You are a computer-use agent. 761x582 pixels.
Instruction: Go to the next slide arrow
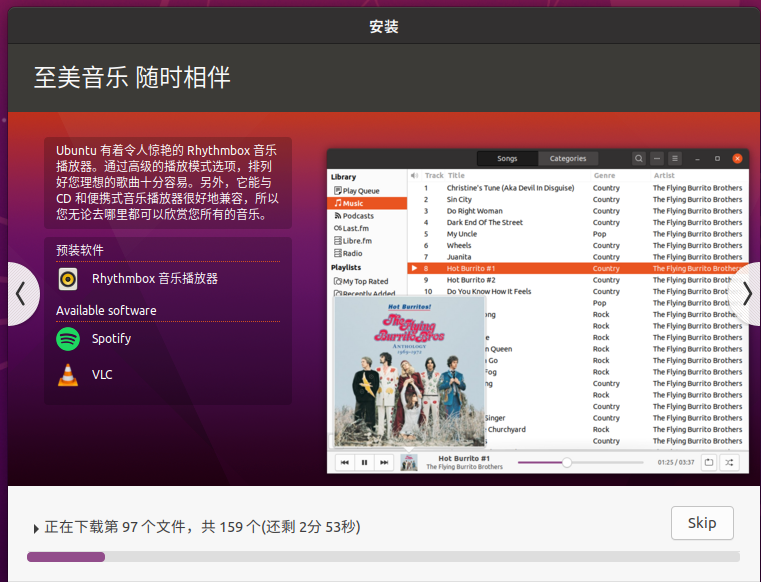point(746,293)
